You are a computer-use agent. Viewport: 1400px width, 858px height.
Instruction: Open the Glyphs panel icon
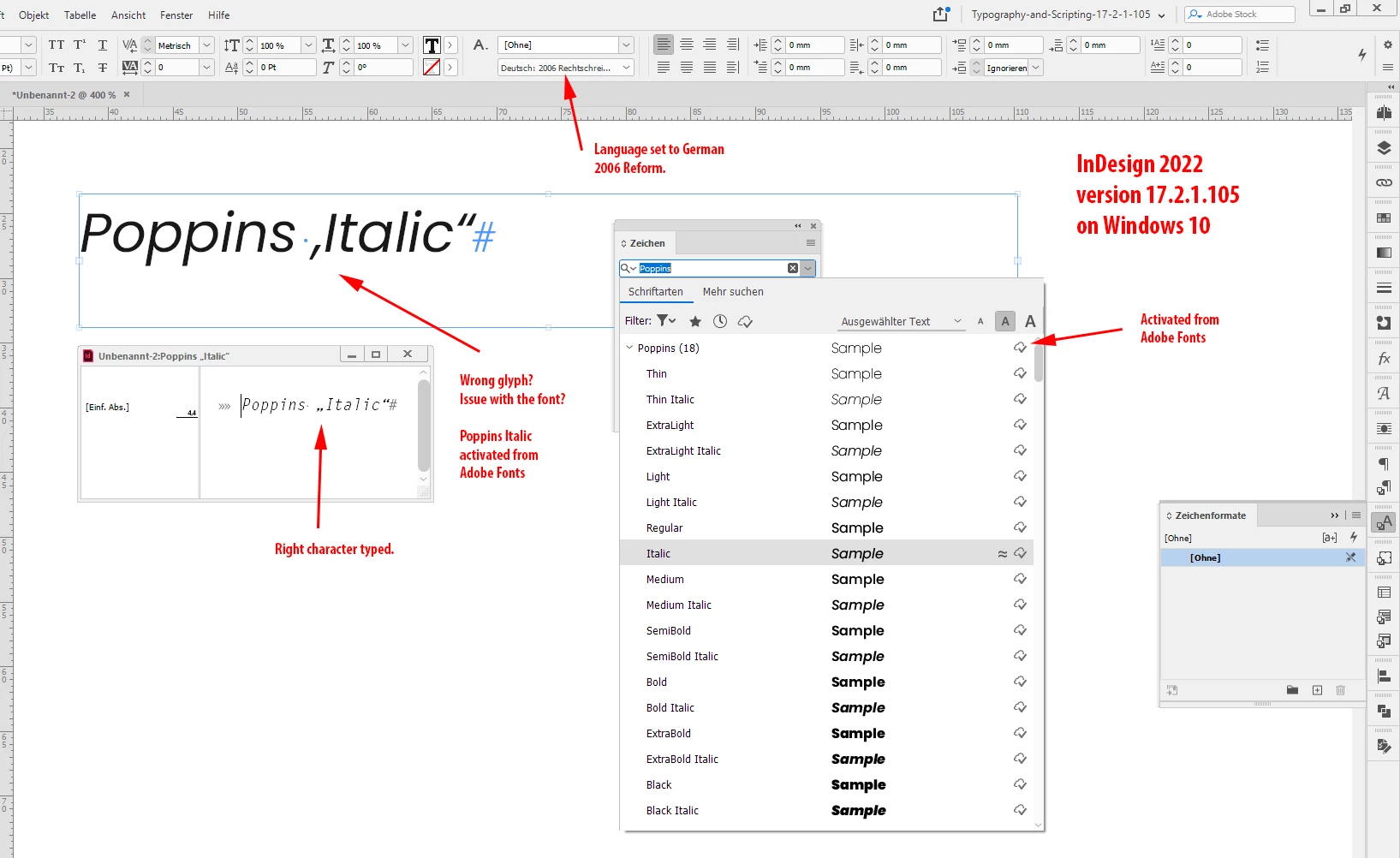point(1384,393)
